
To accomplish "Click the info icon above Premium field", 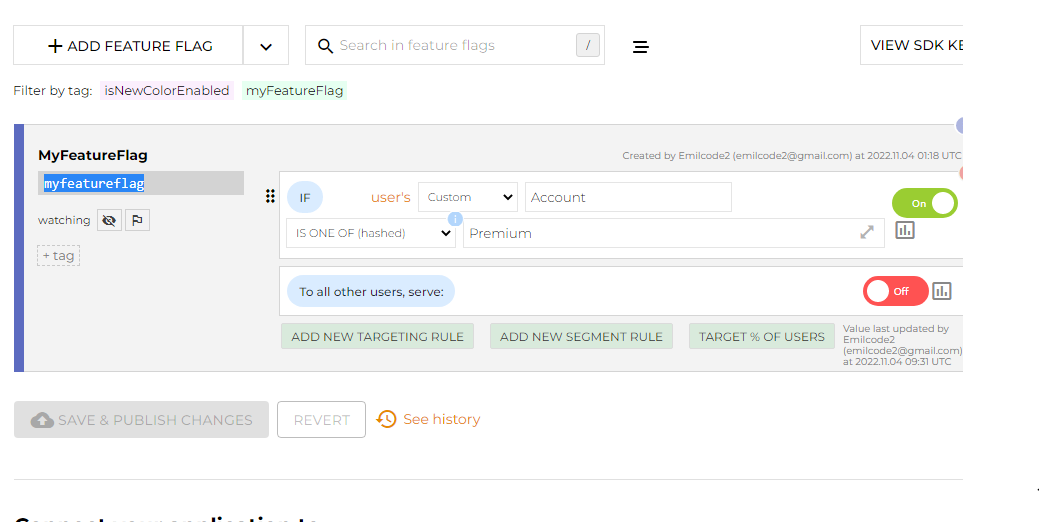I will click(455, 219).
